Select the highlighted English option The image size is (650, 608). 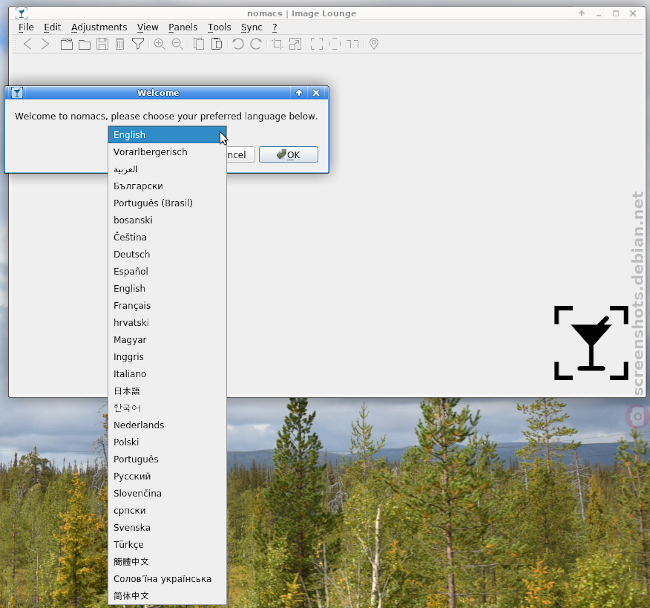pyautogui.click(x=167, y=135)
